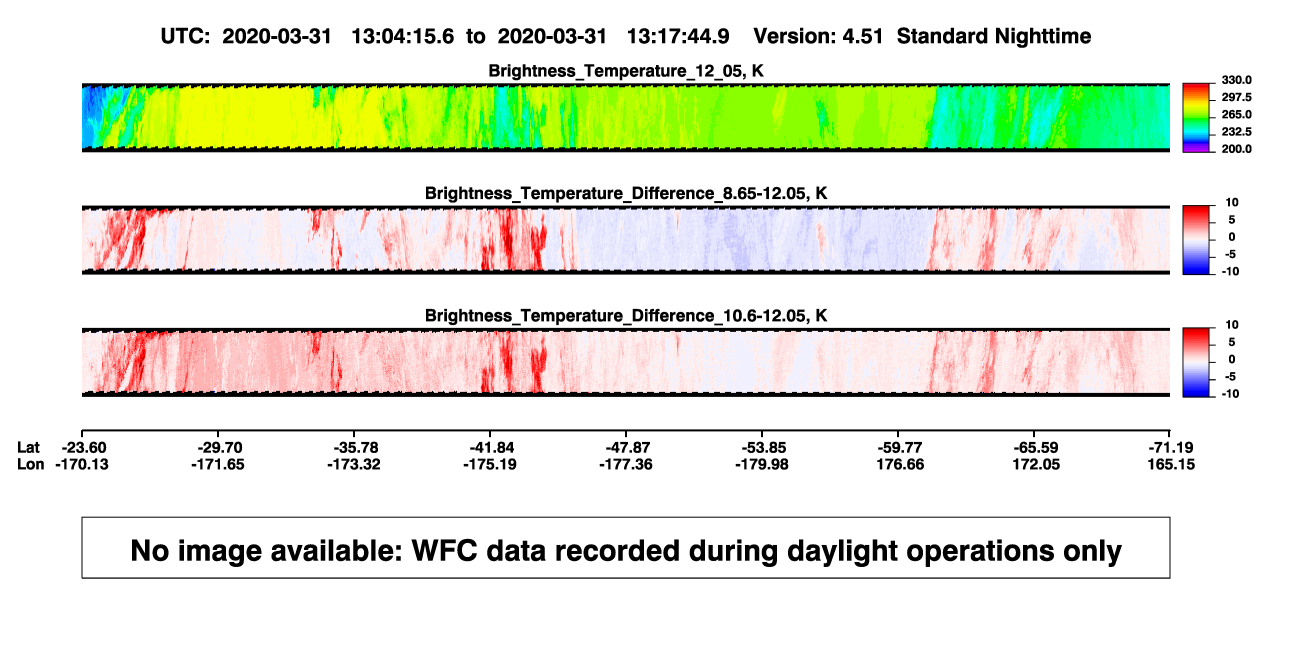Click longitude value -173.32
Viewport: 1300px width, 667px height.
coord(356,464)
